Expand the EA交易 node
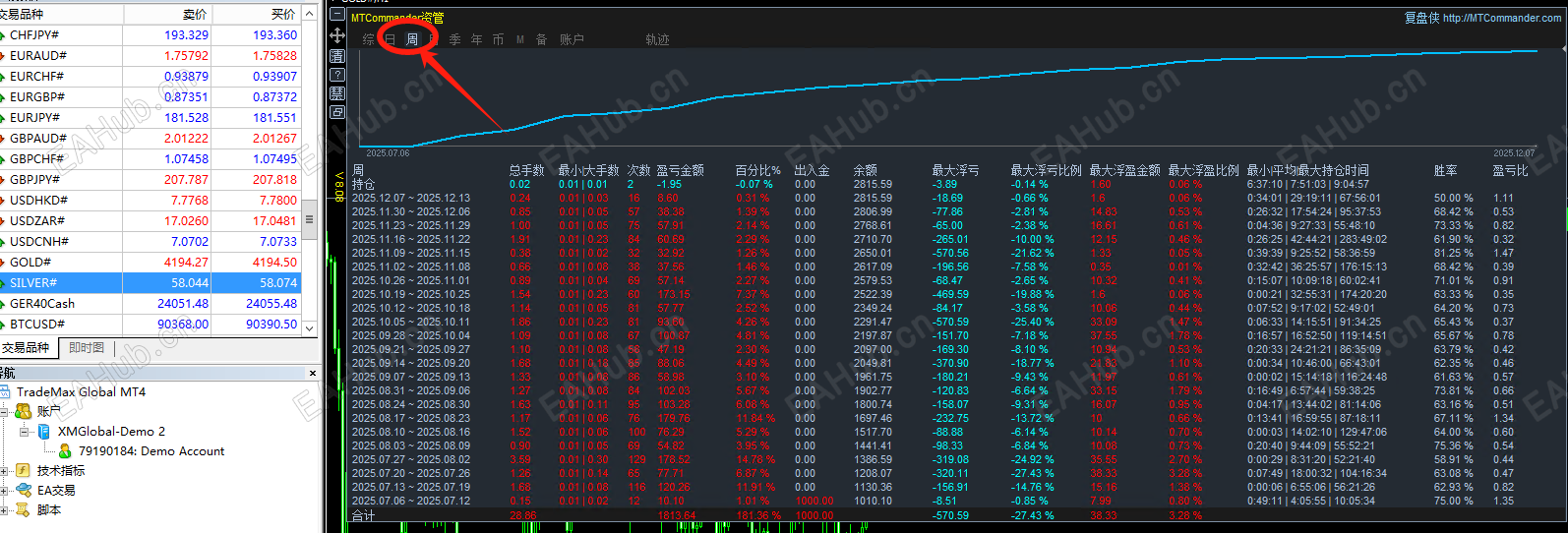Screen dimensions: 1568x533 coord(4,490)
